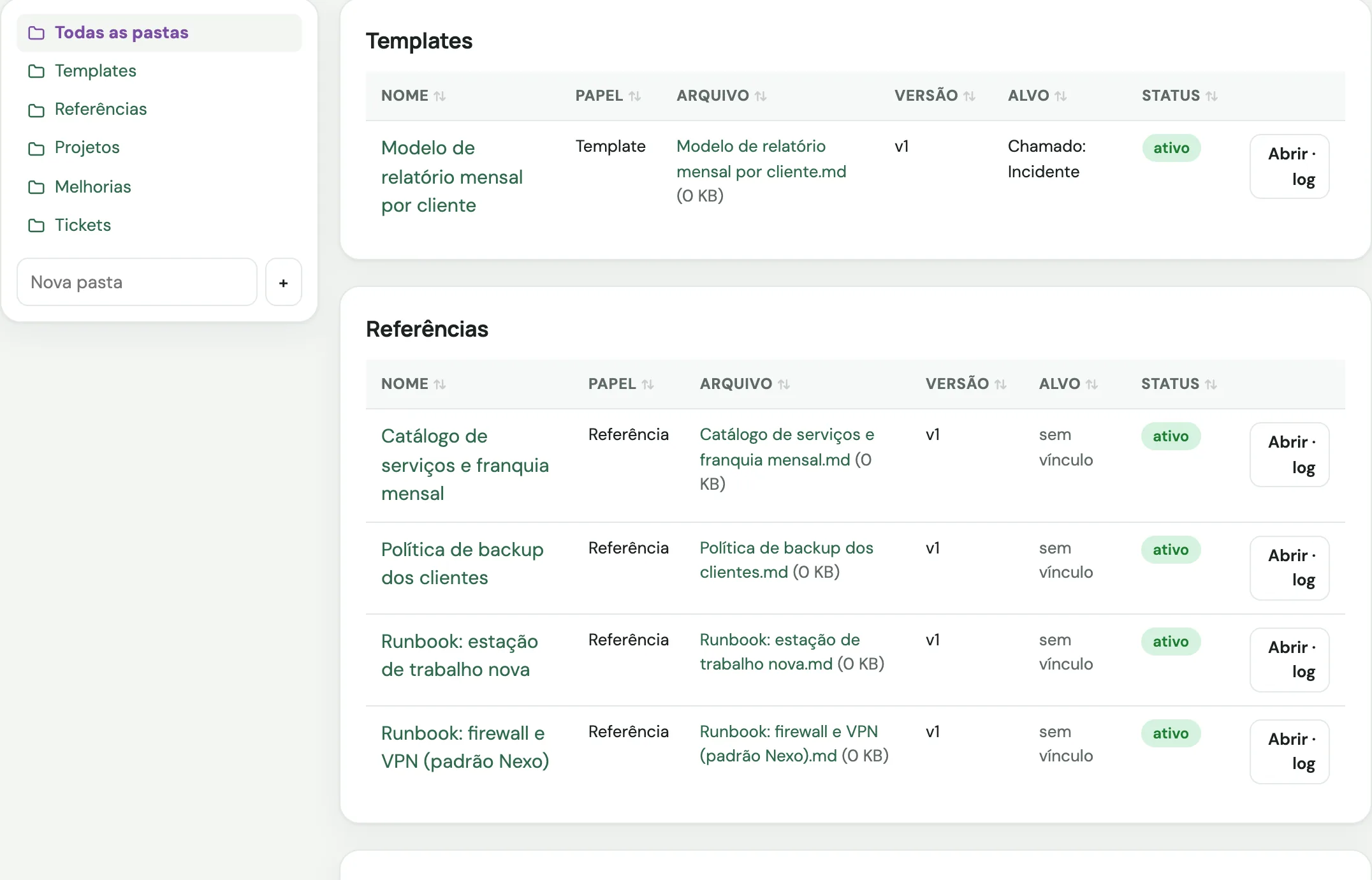
Task: Click Abrir · log for Catálogo de serviços
Action: pyautogui.click(x=1290, y=455)
